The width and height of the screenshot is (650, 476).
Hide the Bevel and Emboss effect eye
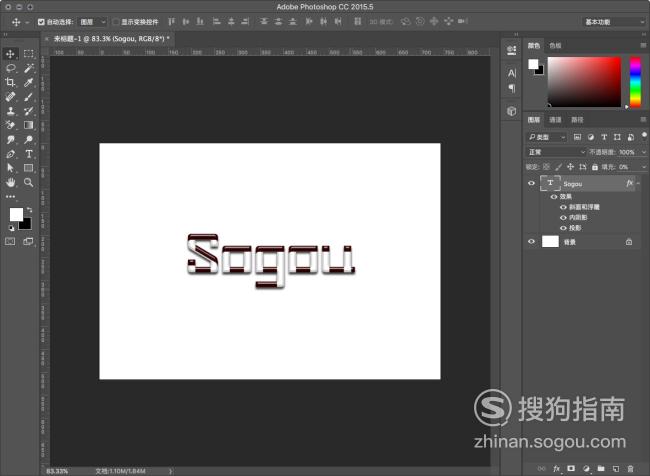coord(563,207)
